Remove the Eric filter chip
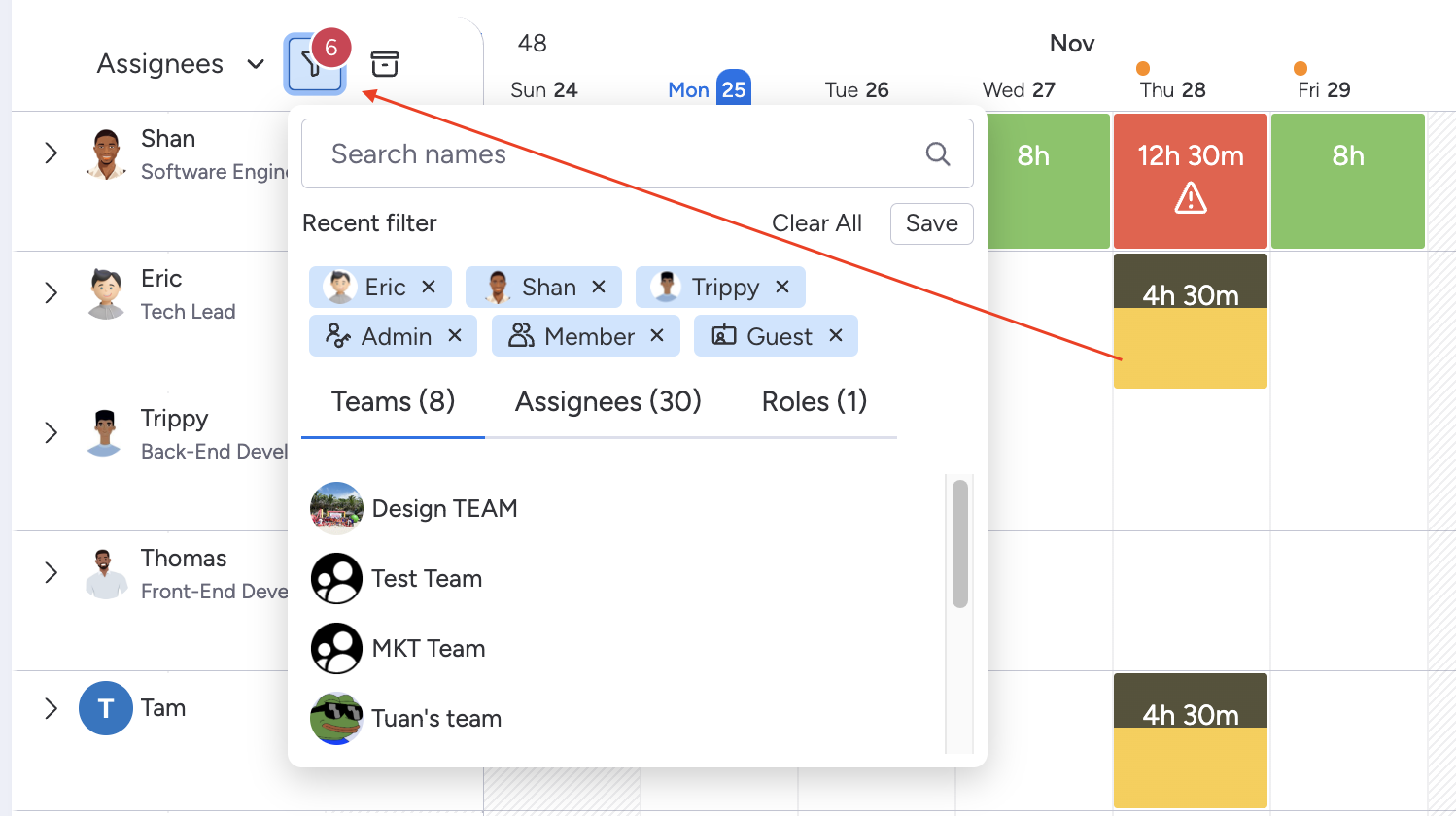Image resolution: width=1456 pixels, height=816 pixels. (429, 287)
